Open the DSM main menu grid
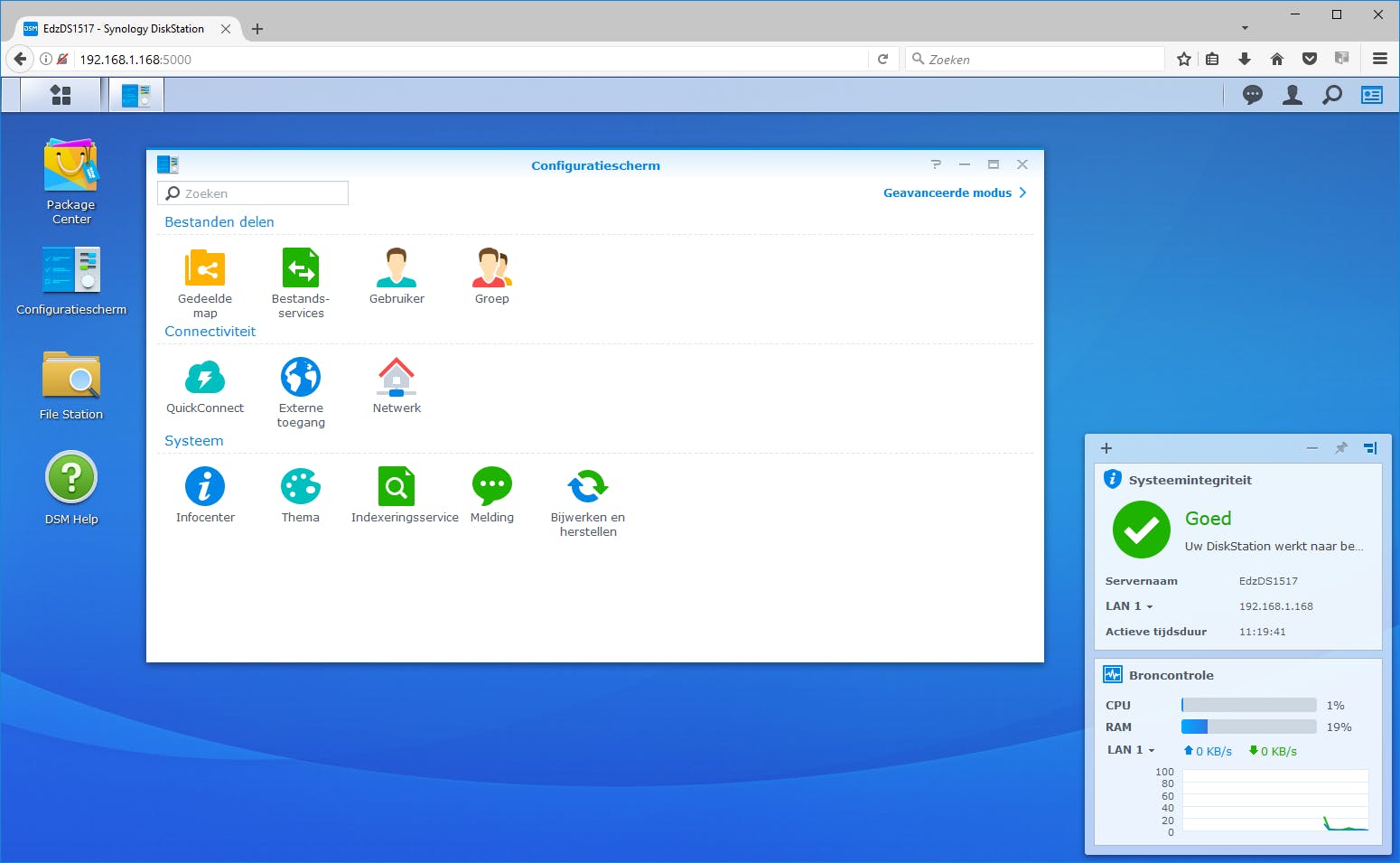Screen dimensions: 1400x863 pos(61,95)
